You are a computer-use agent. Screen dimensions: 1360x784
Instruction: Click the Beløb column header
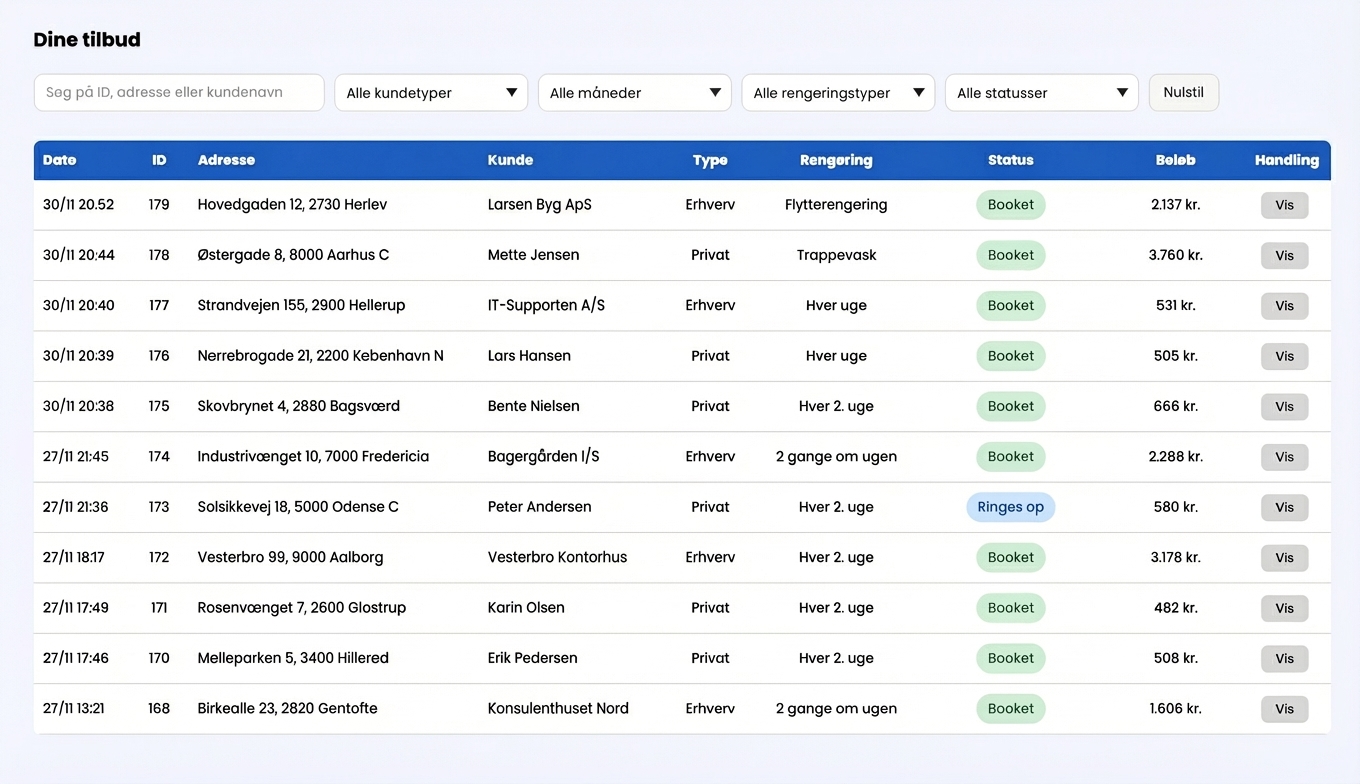tap(1176, 160)
